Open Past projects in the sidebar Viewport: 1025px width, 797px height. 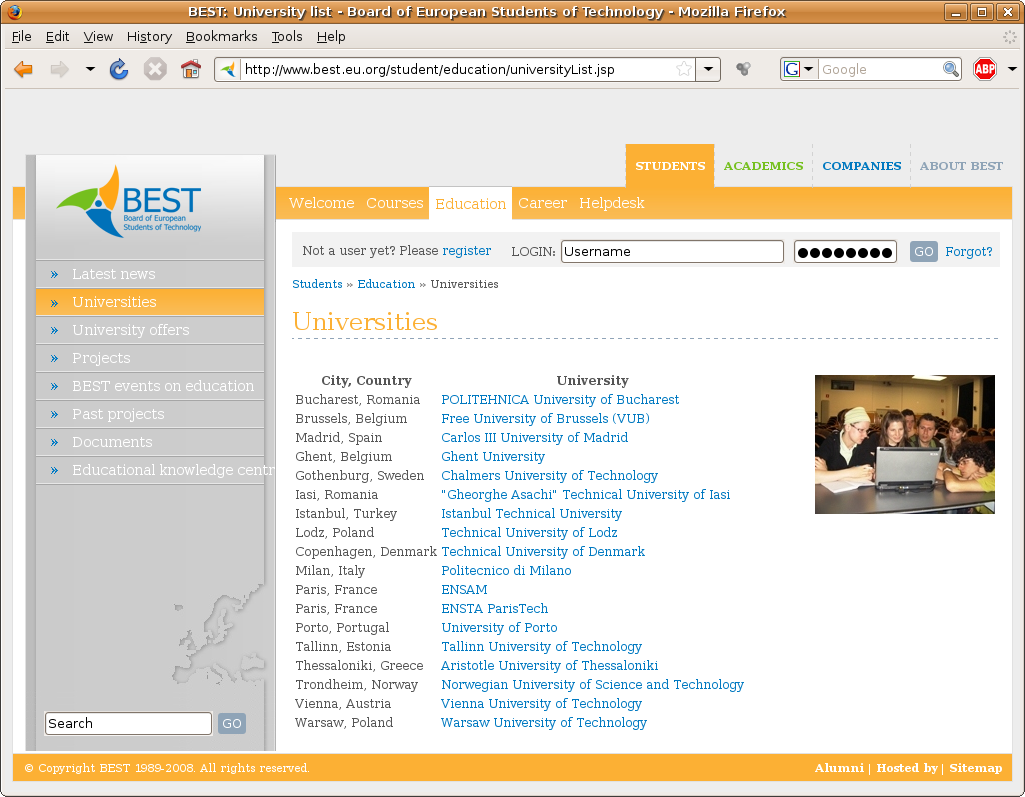point(150,415)
